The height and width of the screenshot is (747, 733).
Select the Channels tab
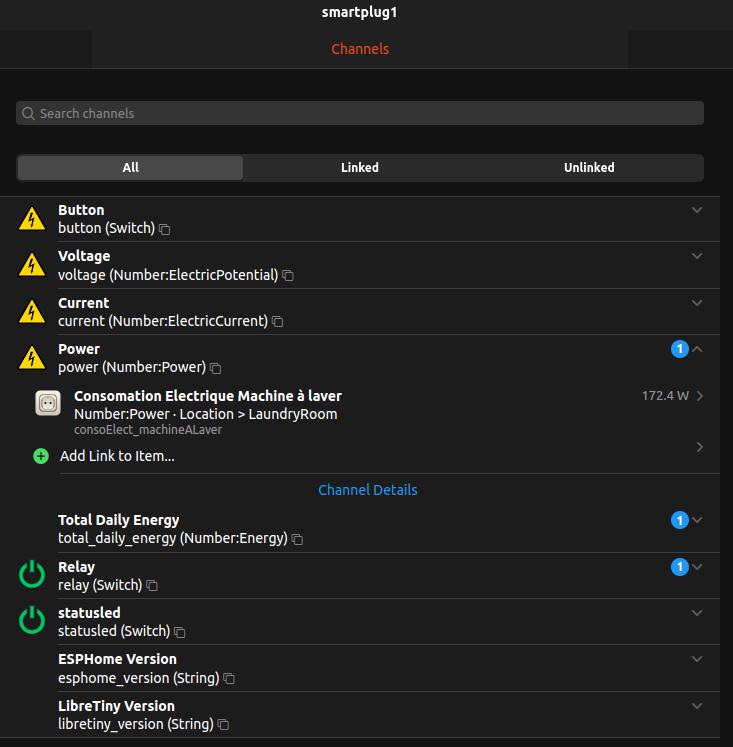(x=360, y=49)
